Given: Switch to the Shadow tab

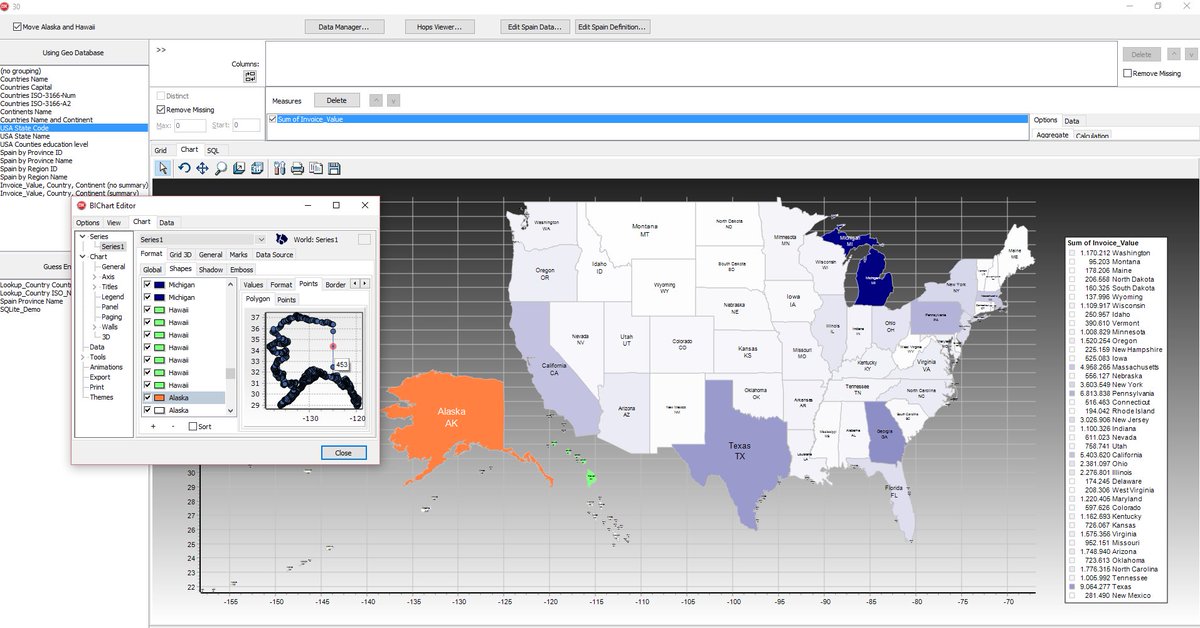Looking at the screenshot, I should (x=211, y=269).
